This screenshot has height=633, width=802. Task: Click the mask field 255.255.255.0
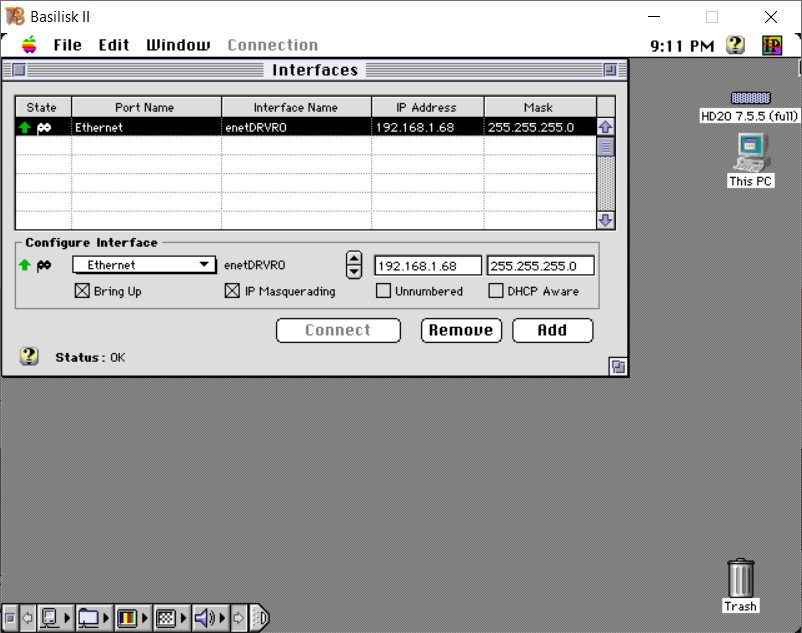point(540,266)
